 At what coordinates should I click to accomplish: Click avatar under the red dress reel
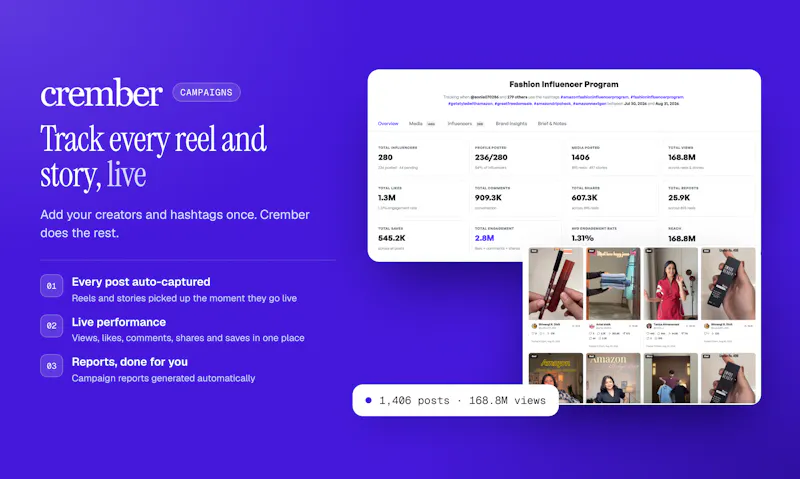(649, 325)
